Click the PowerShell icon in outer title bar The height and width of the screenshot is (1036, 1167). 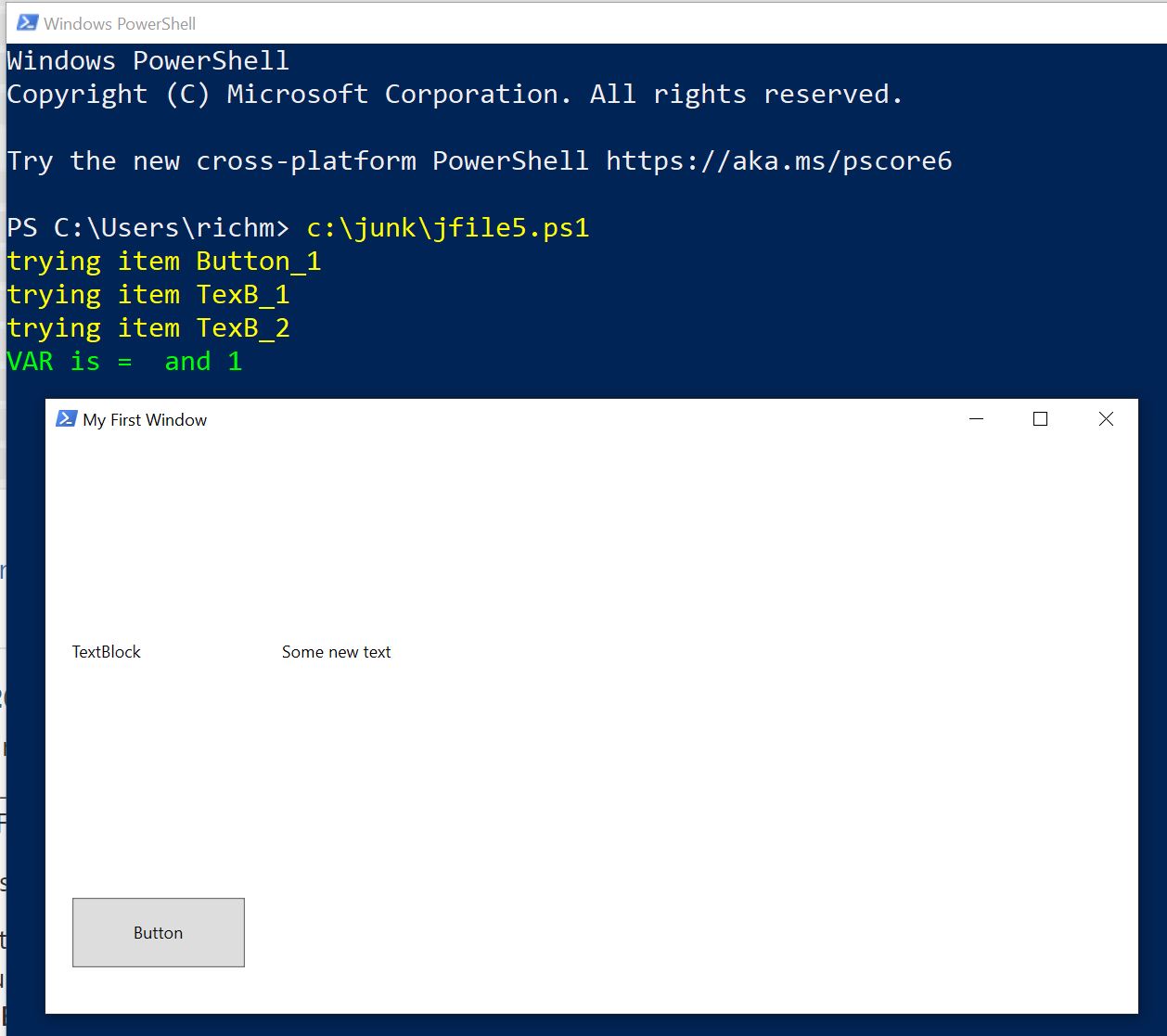click(27, 23)
